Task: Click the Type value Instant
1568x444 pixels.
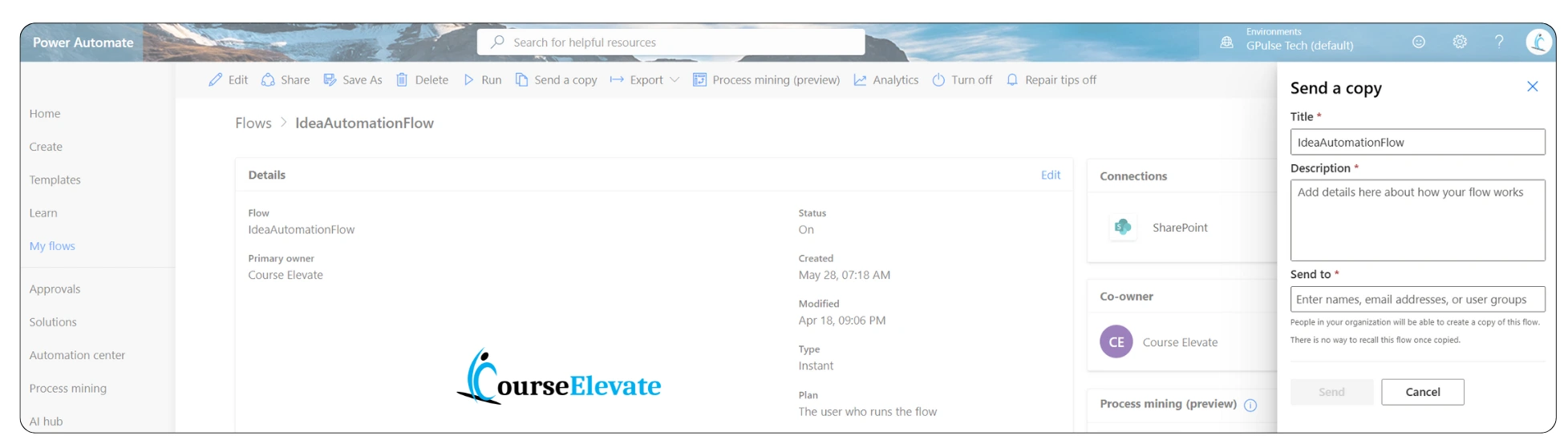Action: (816, 365)
